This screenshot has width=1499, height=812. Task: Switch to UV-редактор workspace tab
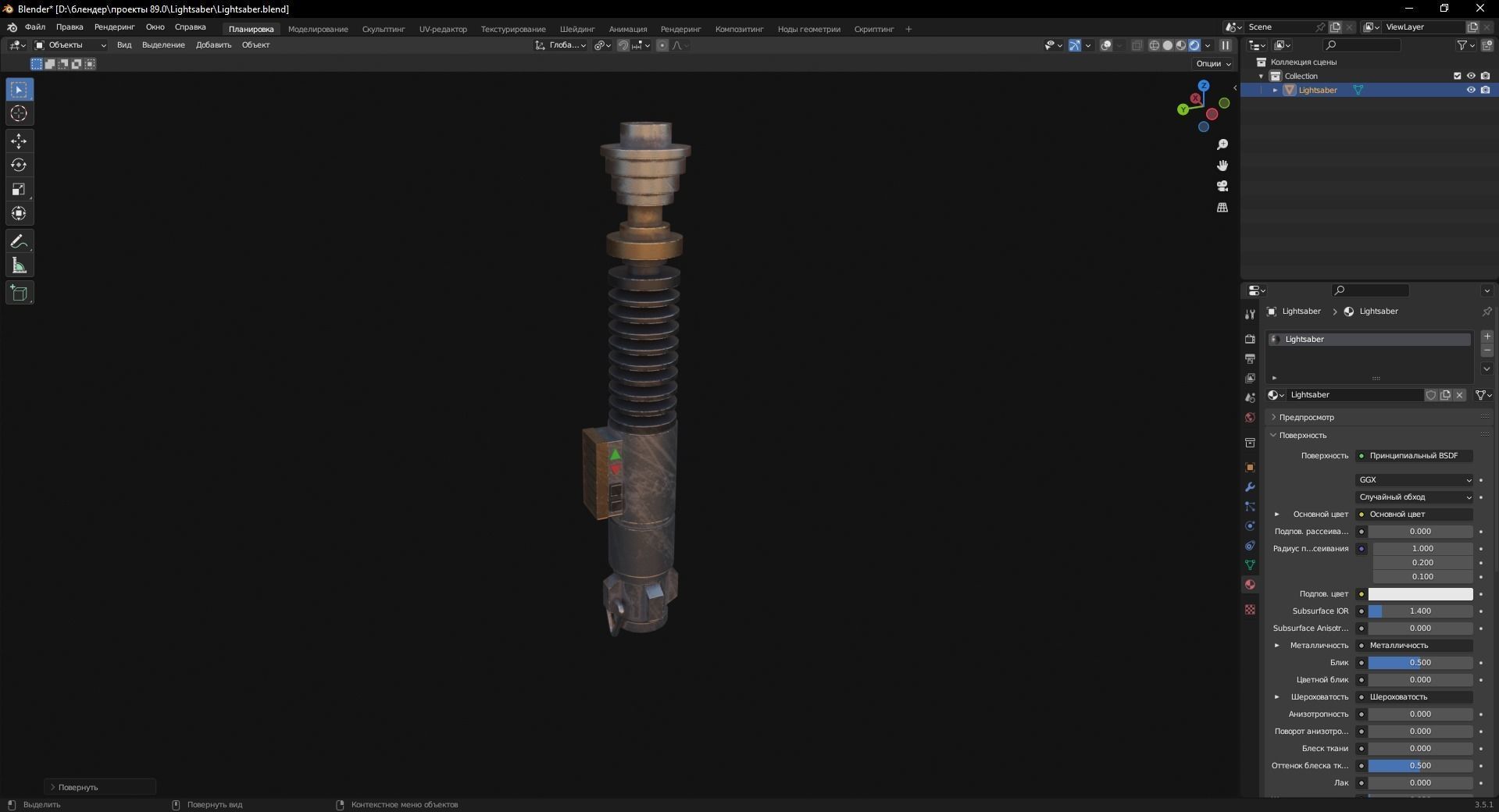(443, 30)
